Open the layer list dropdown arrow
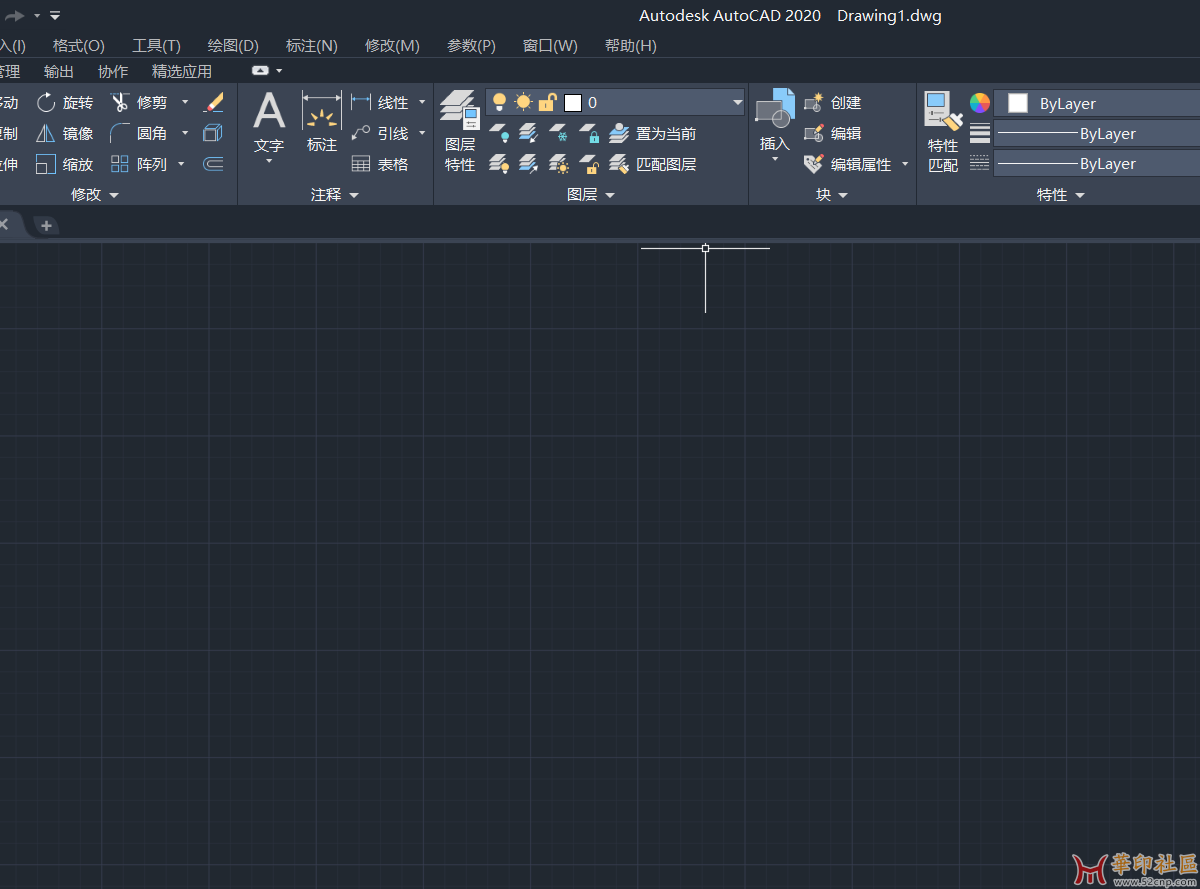The width and height of the screenshot is (1200, 889). pyautogui.click(x=738, y=102)
